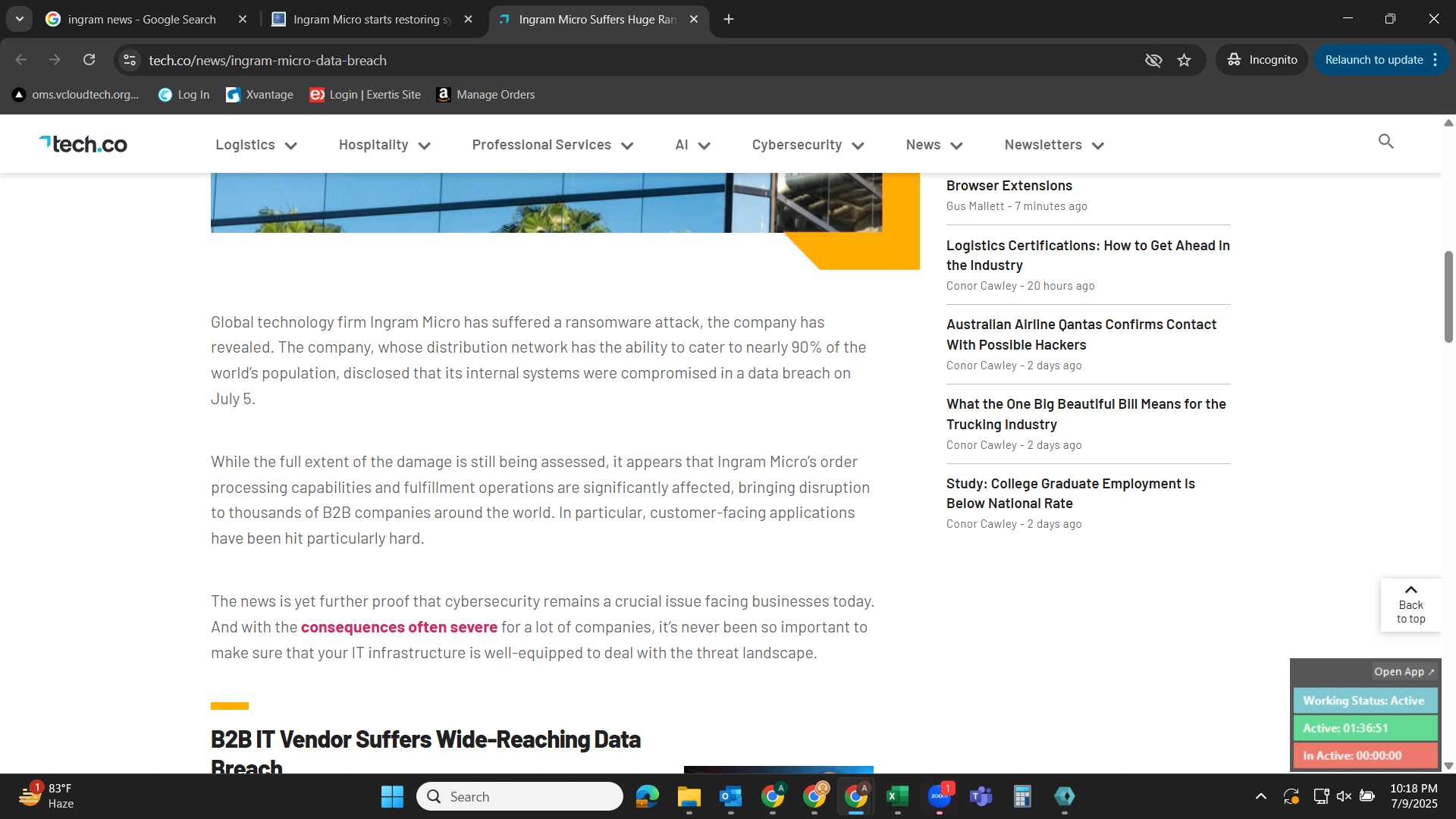Open the site search magnifier icon
The image size is (1456, 819).
(x=1385, y=142)
